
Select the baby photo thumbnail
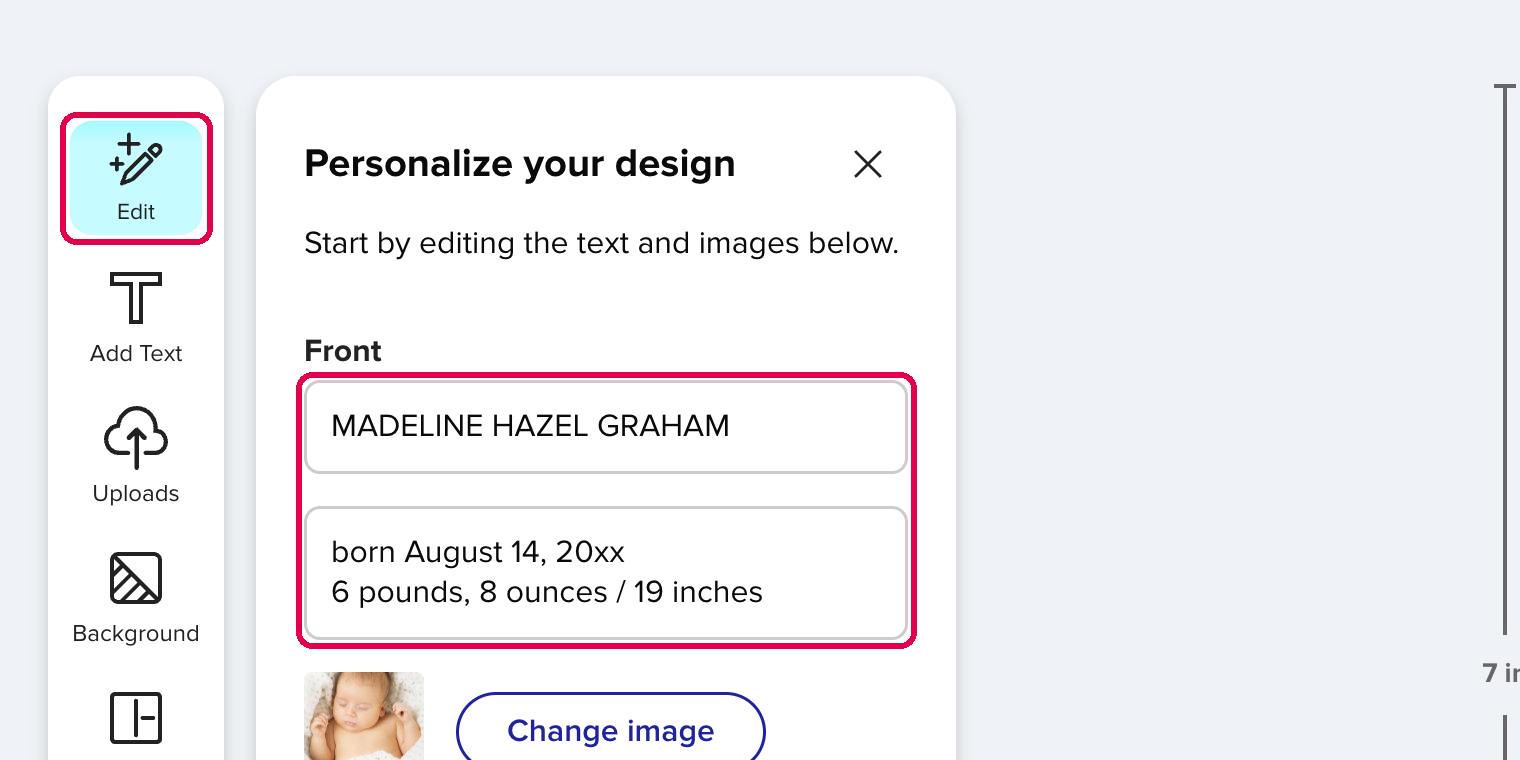pyautogui.click(x=364, y=716)
